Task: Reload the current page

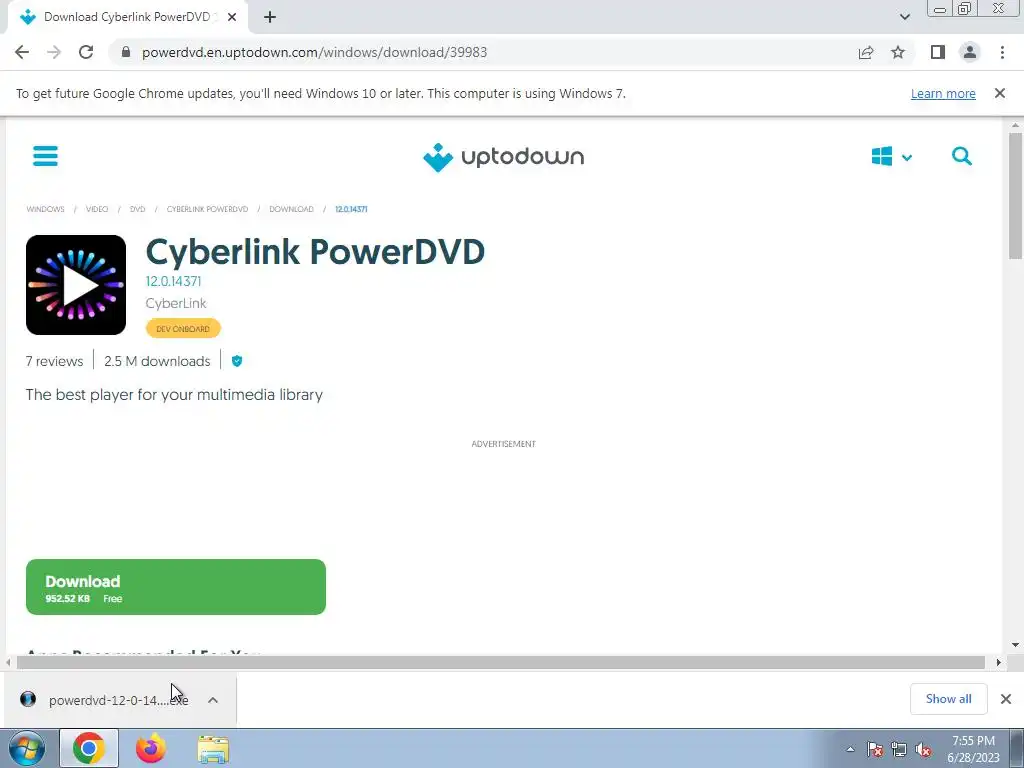Action: pos(86,52)
